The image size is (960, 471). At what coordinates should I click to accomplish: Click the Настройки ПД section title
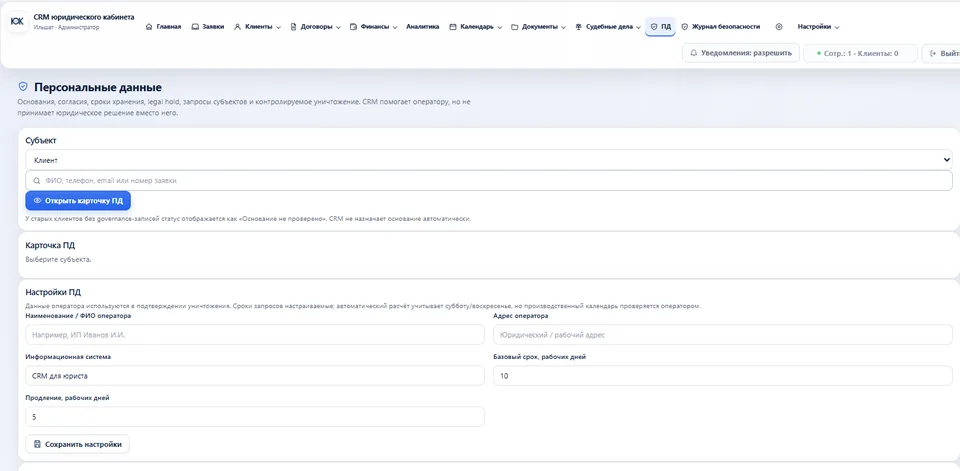pyautogui.click(x=53, y=292)
